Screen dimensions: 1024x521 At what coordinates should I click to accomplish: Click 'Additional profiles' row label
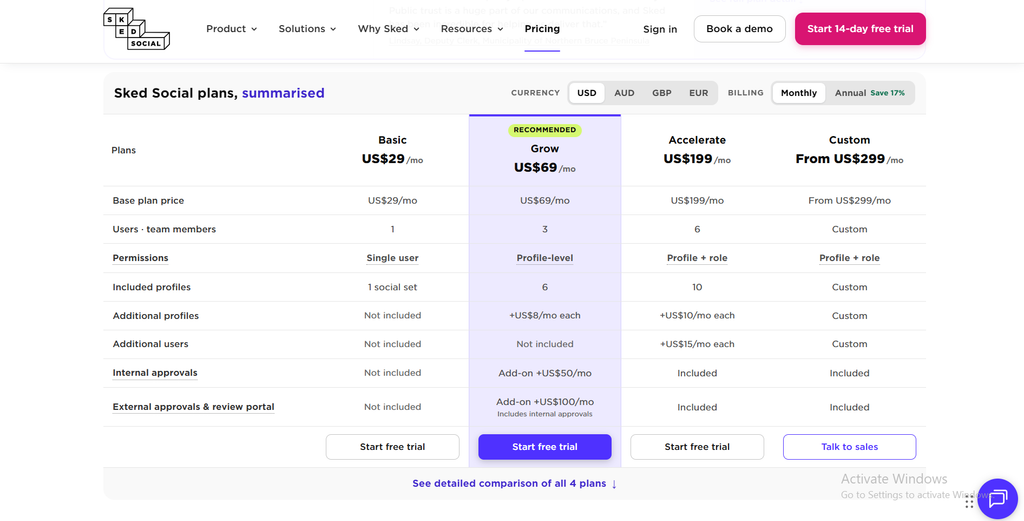[155, 315]
